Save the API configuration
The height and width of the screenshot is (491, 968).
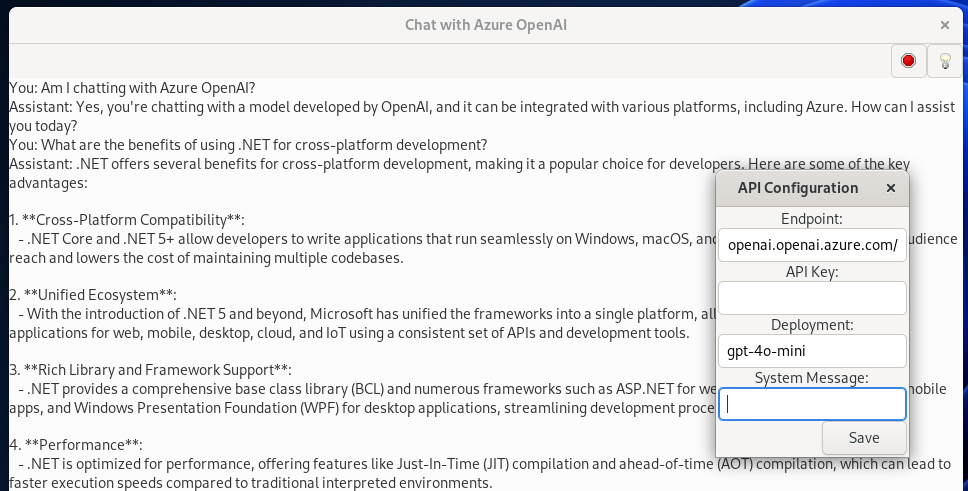click(x=864, y=438)
